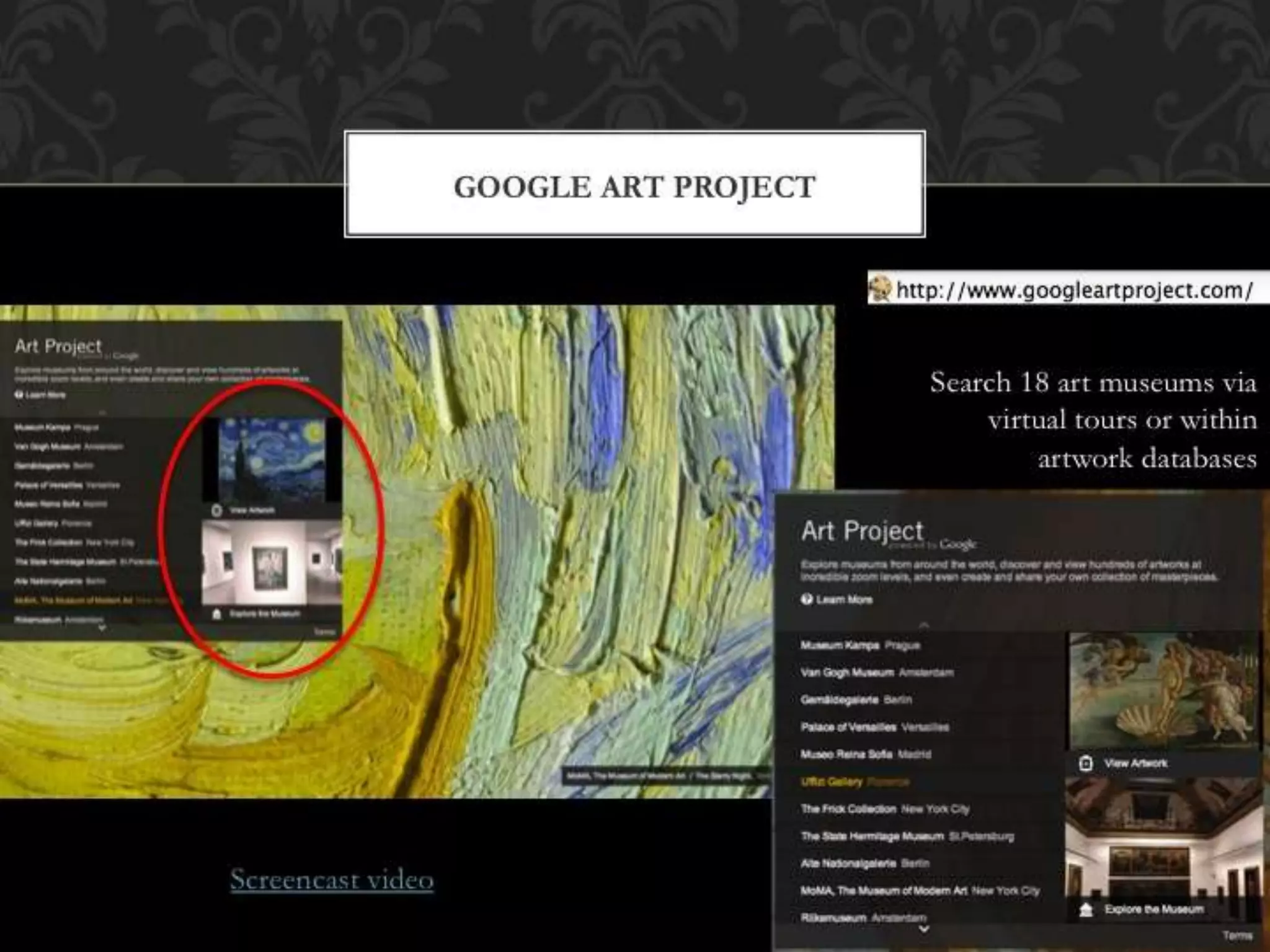The image size is (1270, 952).
Task: Click Explore the Museum label in right panel
Action: pyautogui.click(x=1153, y=909)
